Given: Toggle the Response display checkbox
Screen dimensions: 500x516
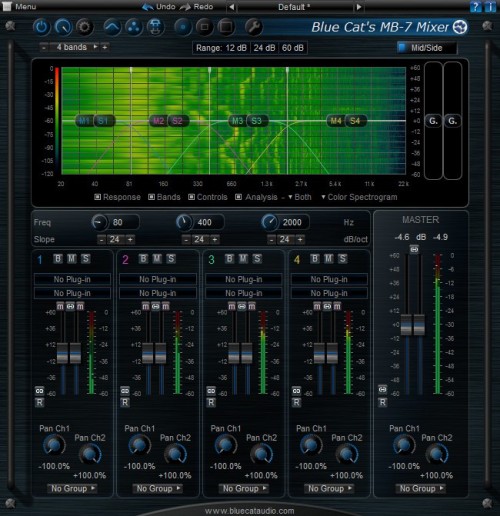Looking at the screenshot, I should click(98, 197).
